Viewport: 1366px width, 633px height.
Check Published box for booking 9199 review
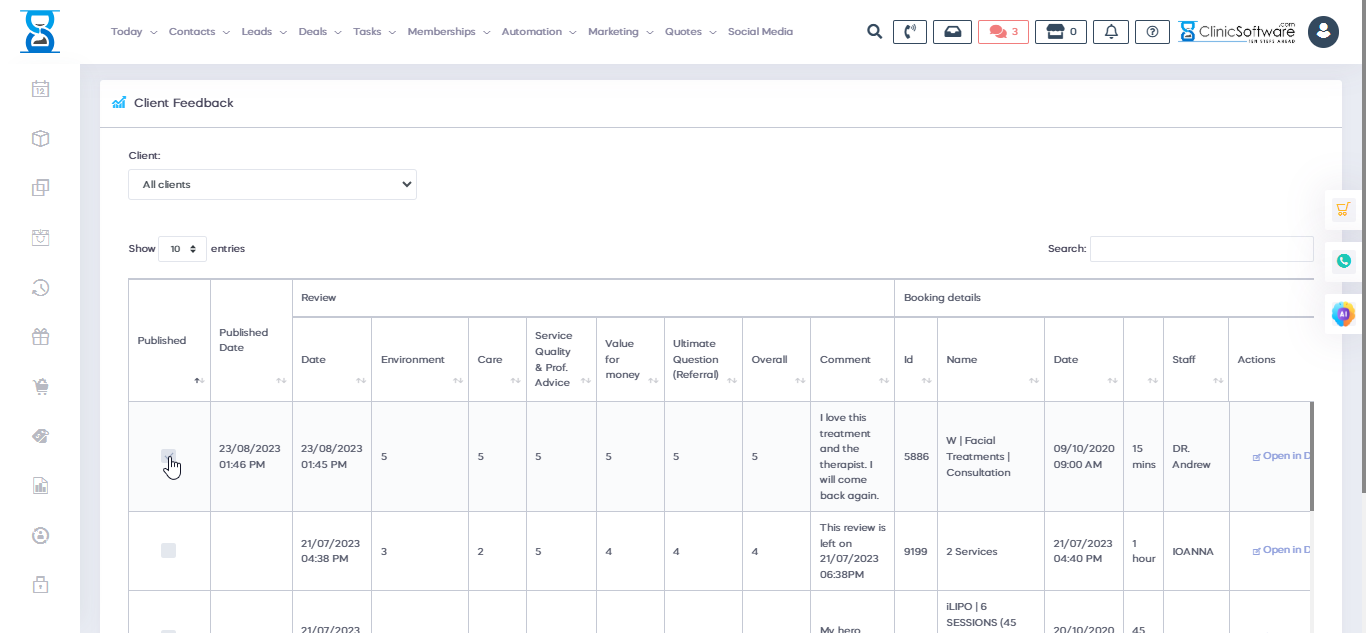(168, 551)
